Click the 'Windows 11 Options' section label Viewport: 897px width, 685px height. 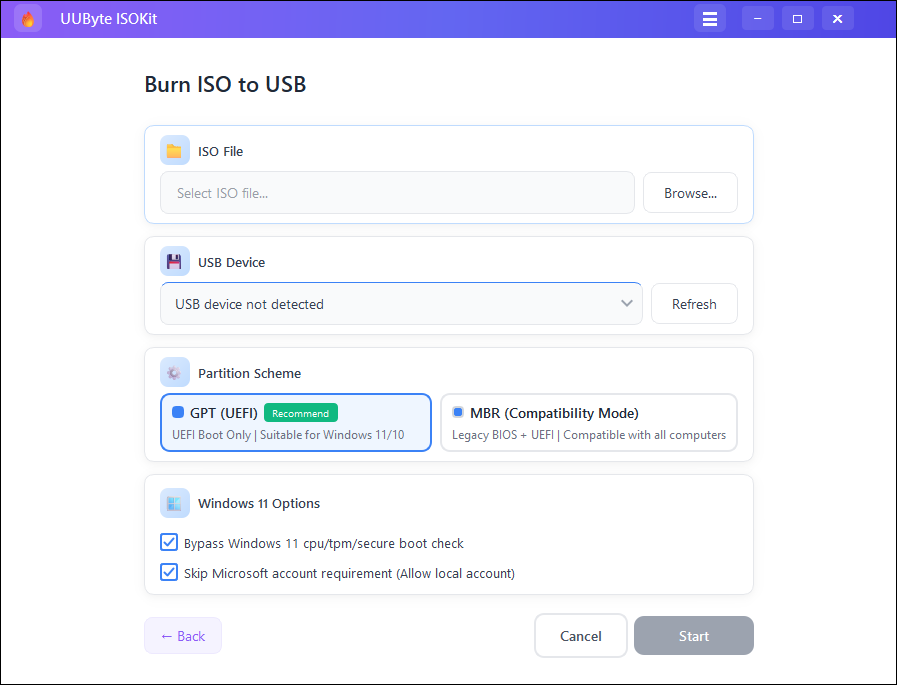[x=259, y=503]
